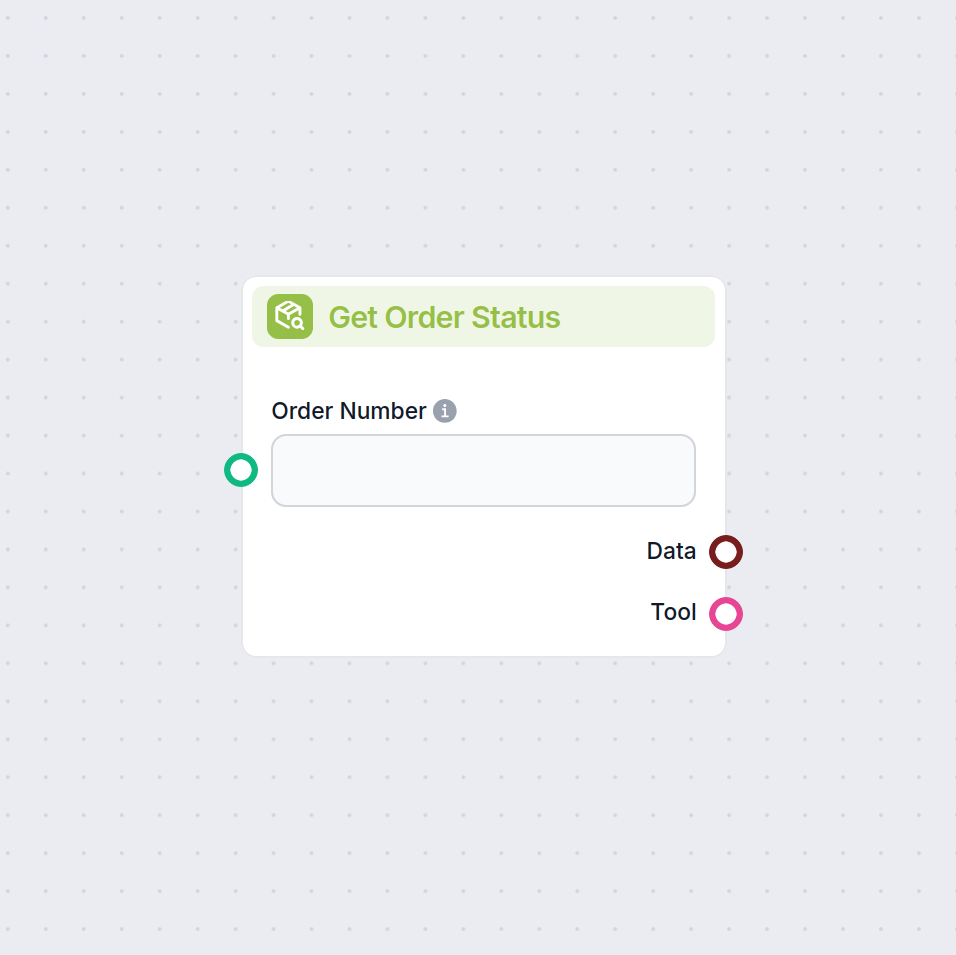Click the Order Number field label
The image size is (956, 955).
point(349,410)
